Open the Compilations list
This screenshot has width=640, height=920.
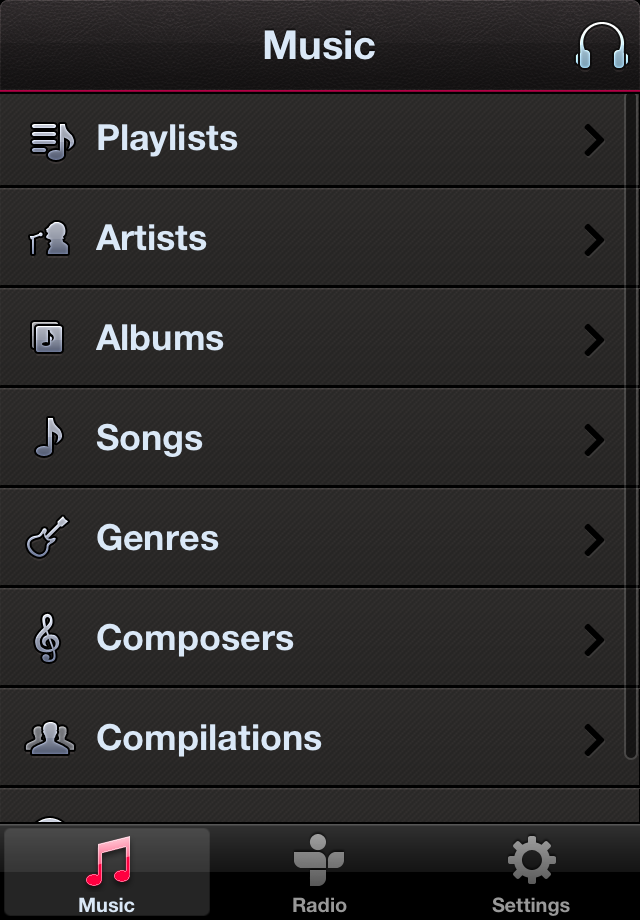point(209,738)
